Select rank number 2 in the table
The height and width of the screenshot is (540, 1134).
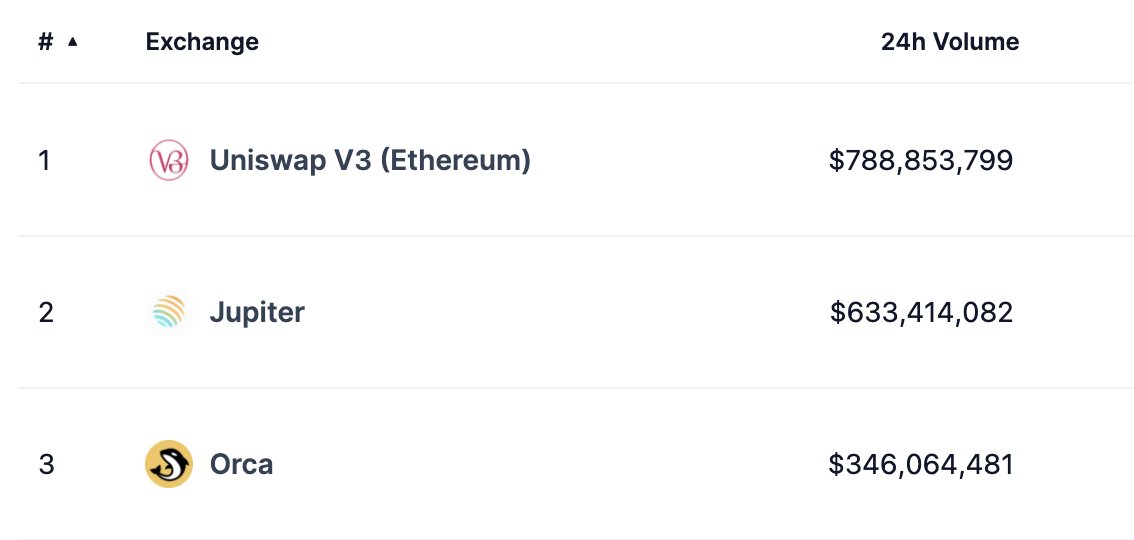click(x=46, y=312)
